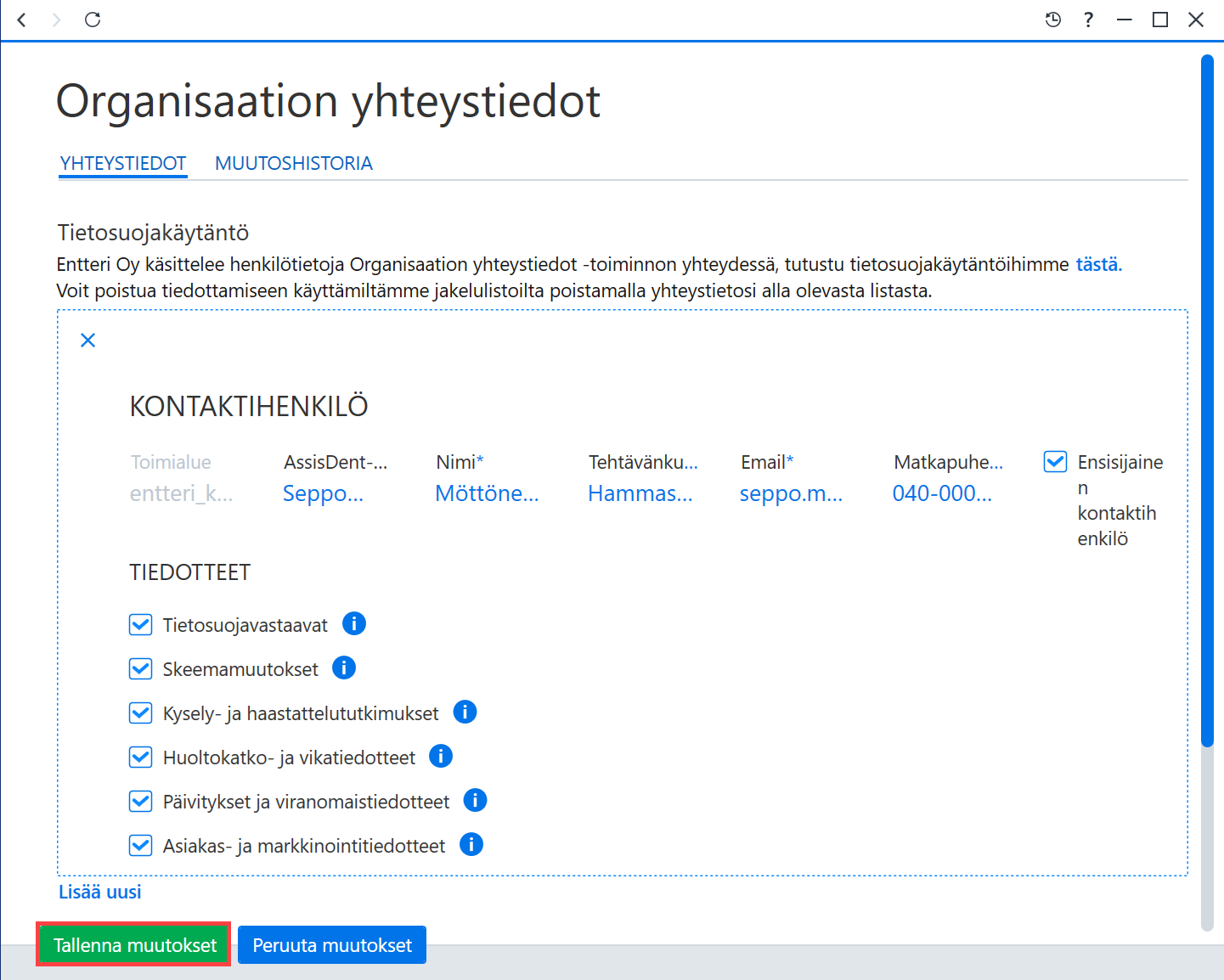Open help via the question mark icon

pos(1088,20)
